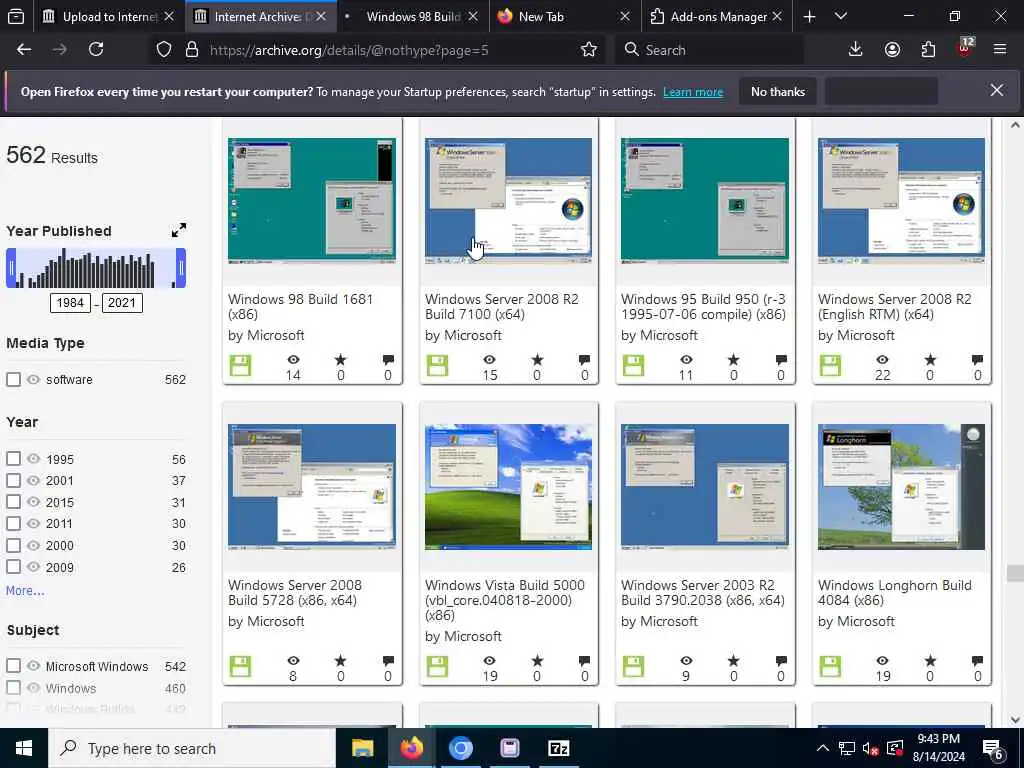Open the 7-Zip taskbar icon

[x=558, y=748]
